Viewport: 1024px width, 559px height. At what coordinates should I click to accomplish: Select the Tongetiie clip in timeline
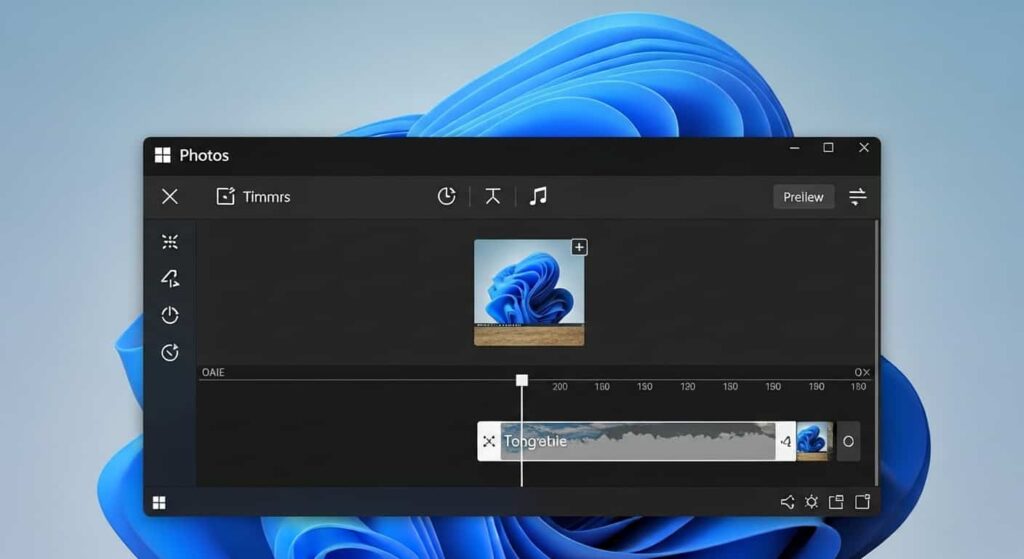tap(637, 441)
